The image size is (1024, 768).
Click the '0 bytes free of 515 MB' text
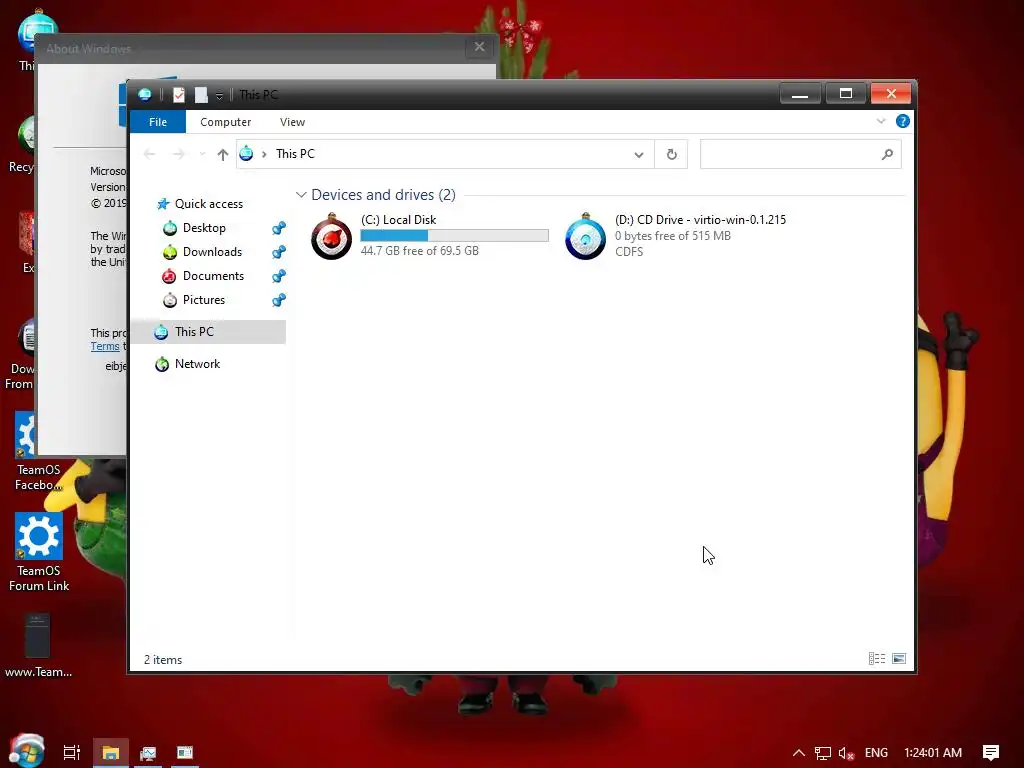(x=673, y=236)
